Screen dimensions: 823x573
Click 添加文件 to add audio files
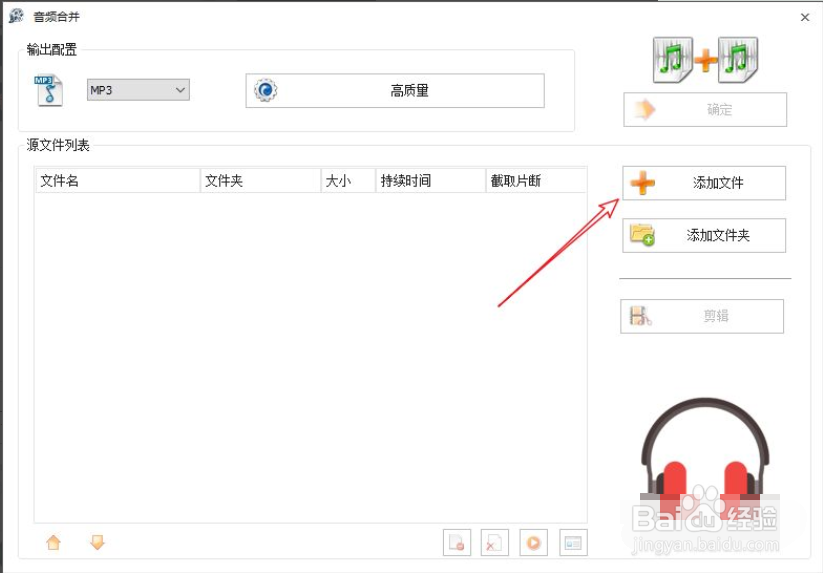(x=704, y=183)
